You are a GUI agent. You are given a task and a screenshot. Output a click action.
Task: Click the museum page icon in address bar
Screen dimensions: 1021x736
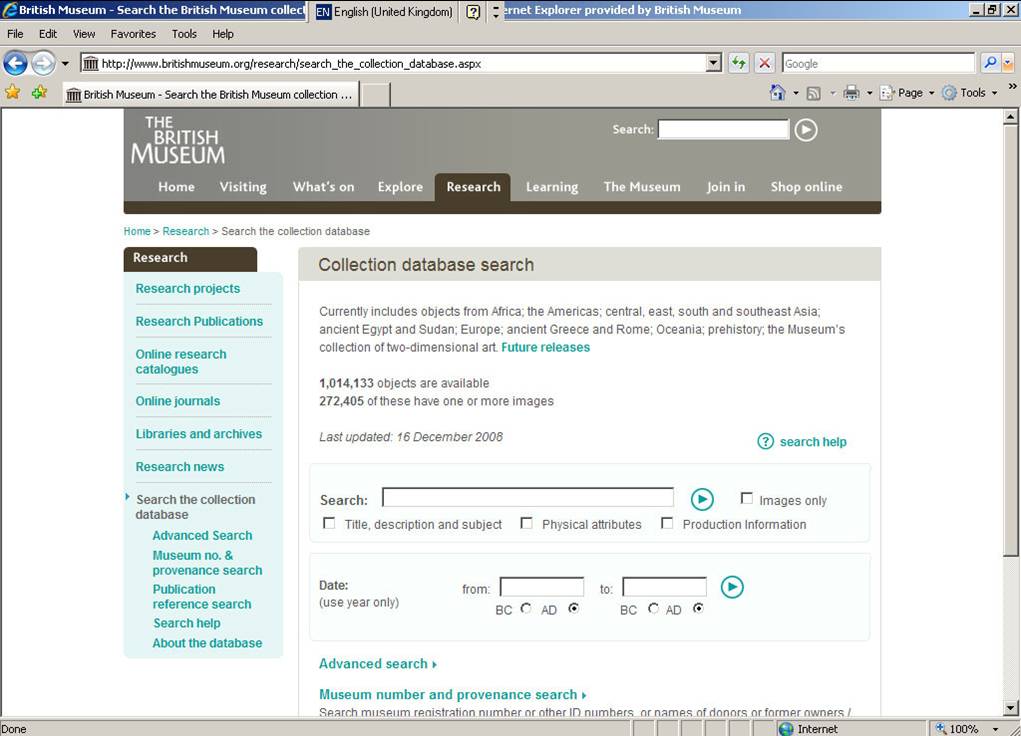point(91,63)
